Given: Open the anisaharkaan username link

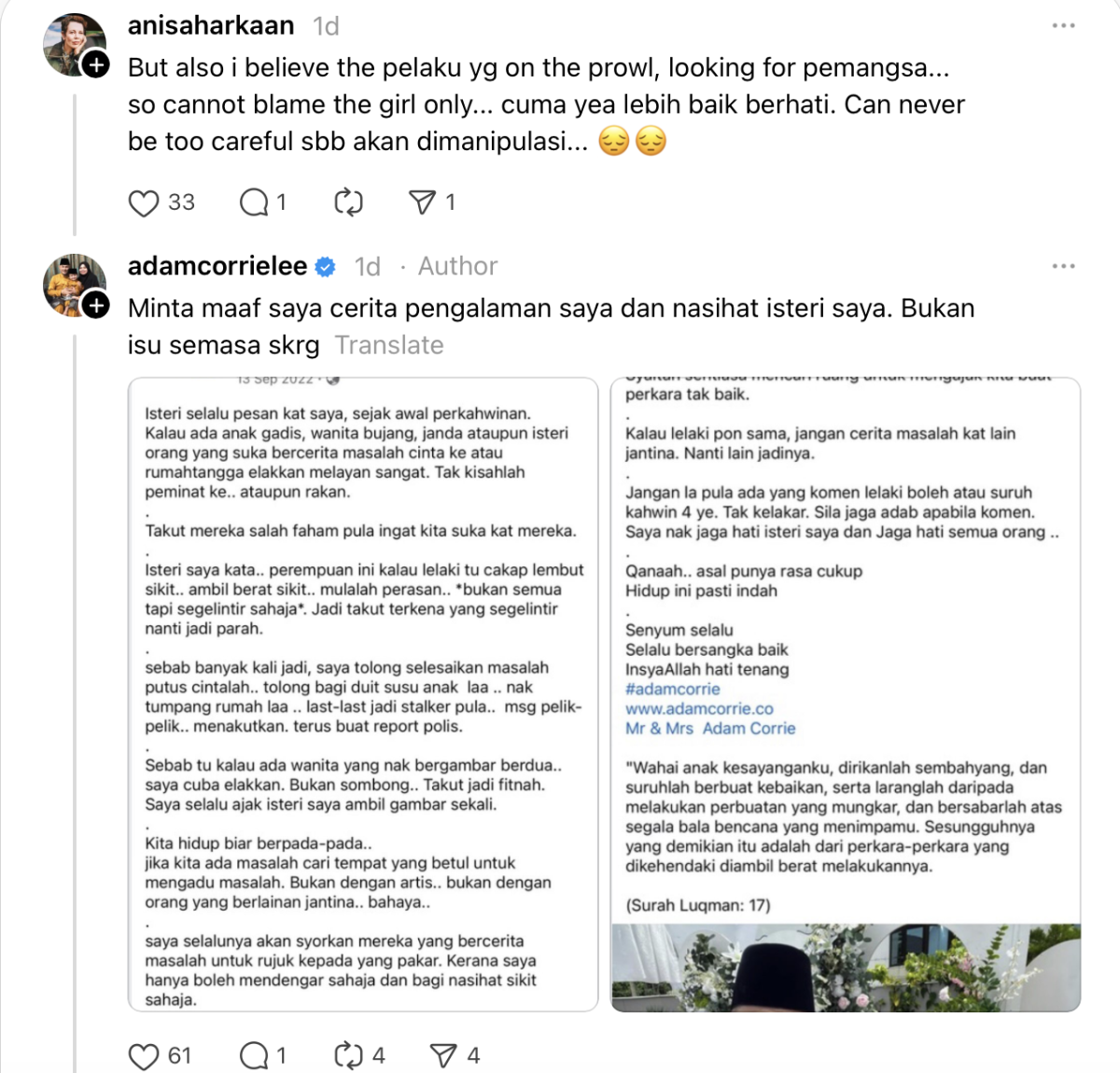Looking at the screenshot, I should (x=211, y=25).
